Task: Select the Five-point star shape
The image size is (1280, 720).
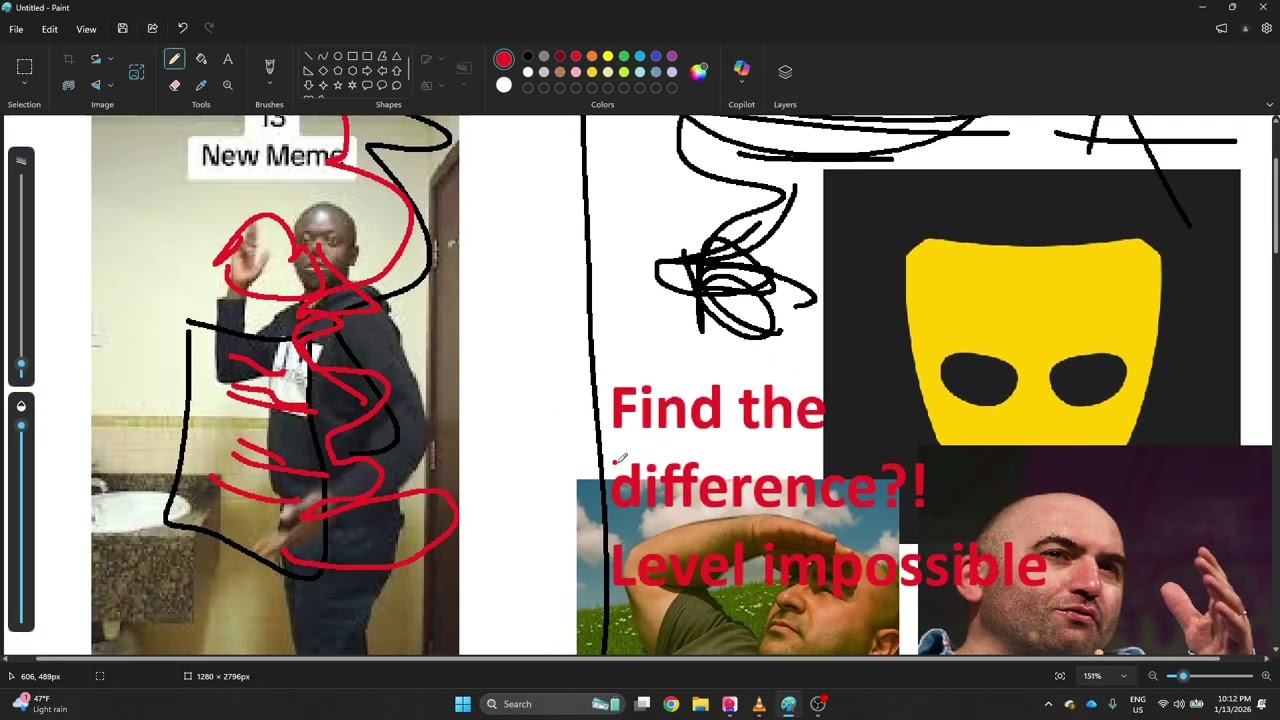Action: pos(338,85)
